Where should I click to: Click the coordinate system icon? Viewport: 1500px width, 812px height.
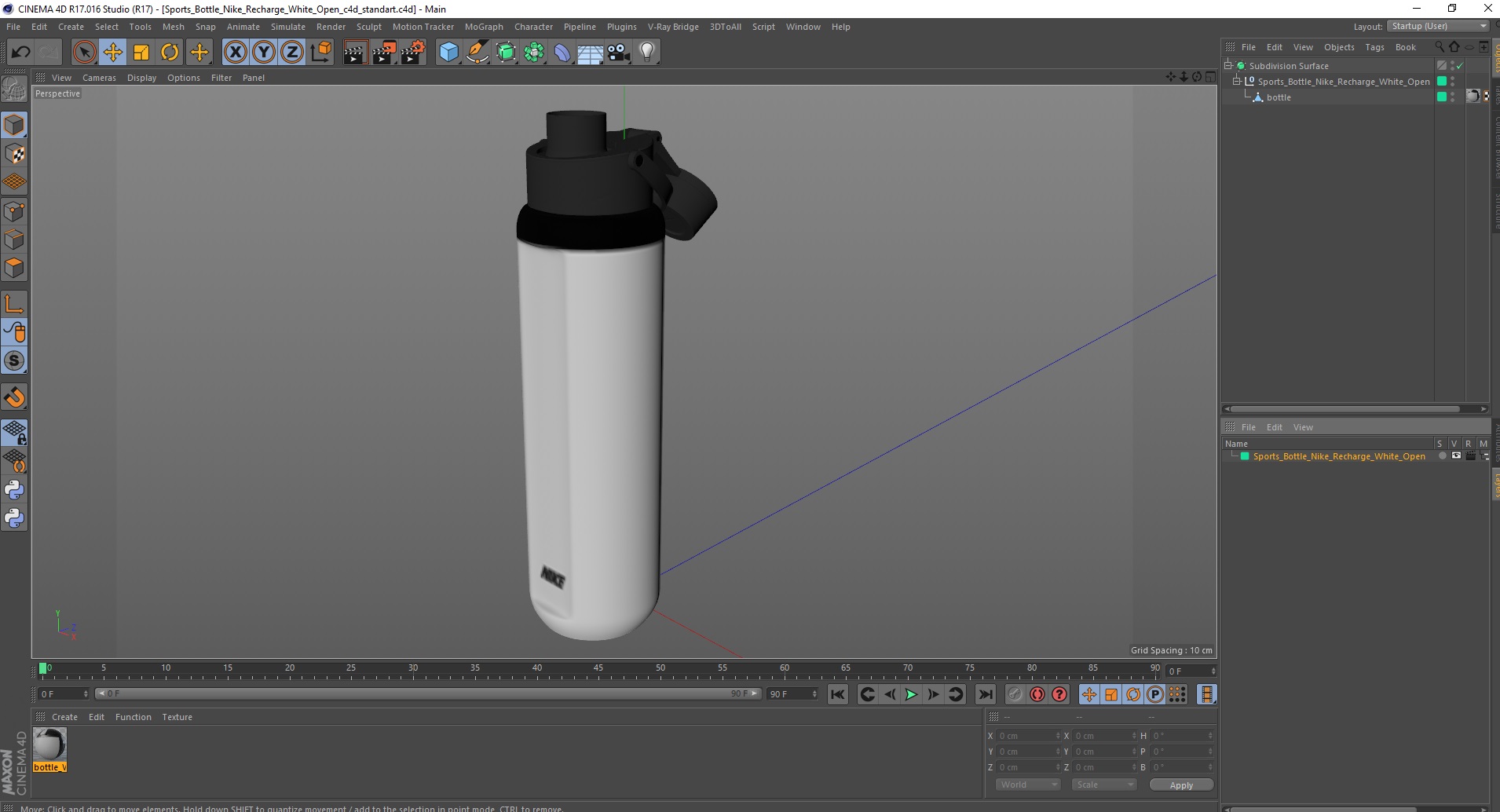pos(320,53)
